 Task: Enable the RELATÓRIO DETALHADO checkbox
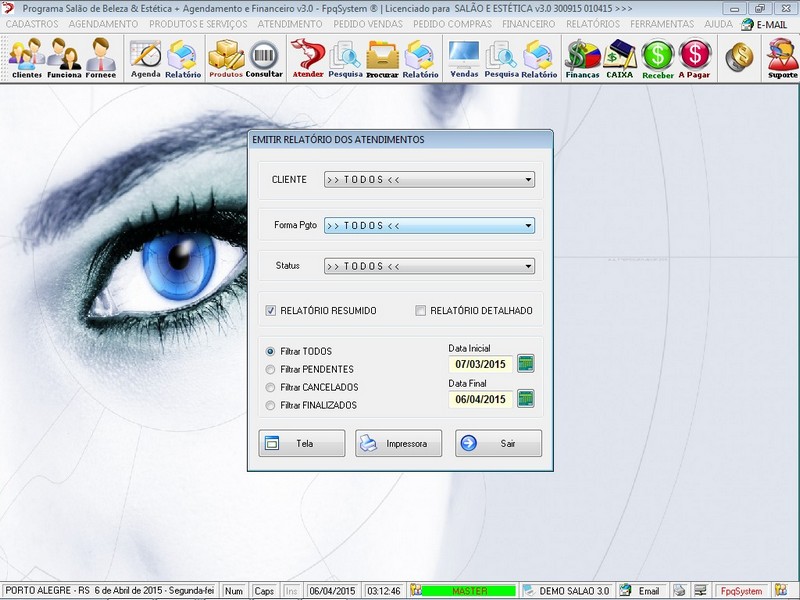(x=421, y=311)
